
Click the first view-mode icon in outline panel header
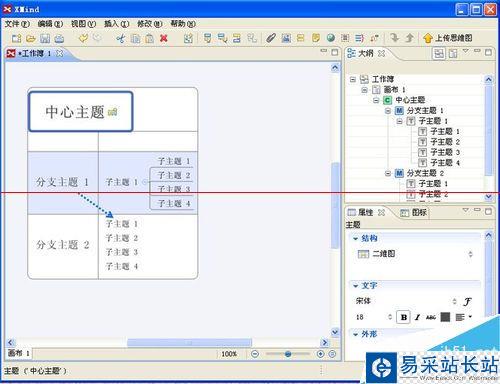439,53
